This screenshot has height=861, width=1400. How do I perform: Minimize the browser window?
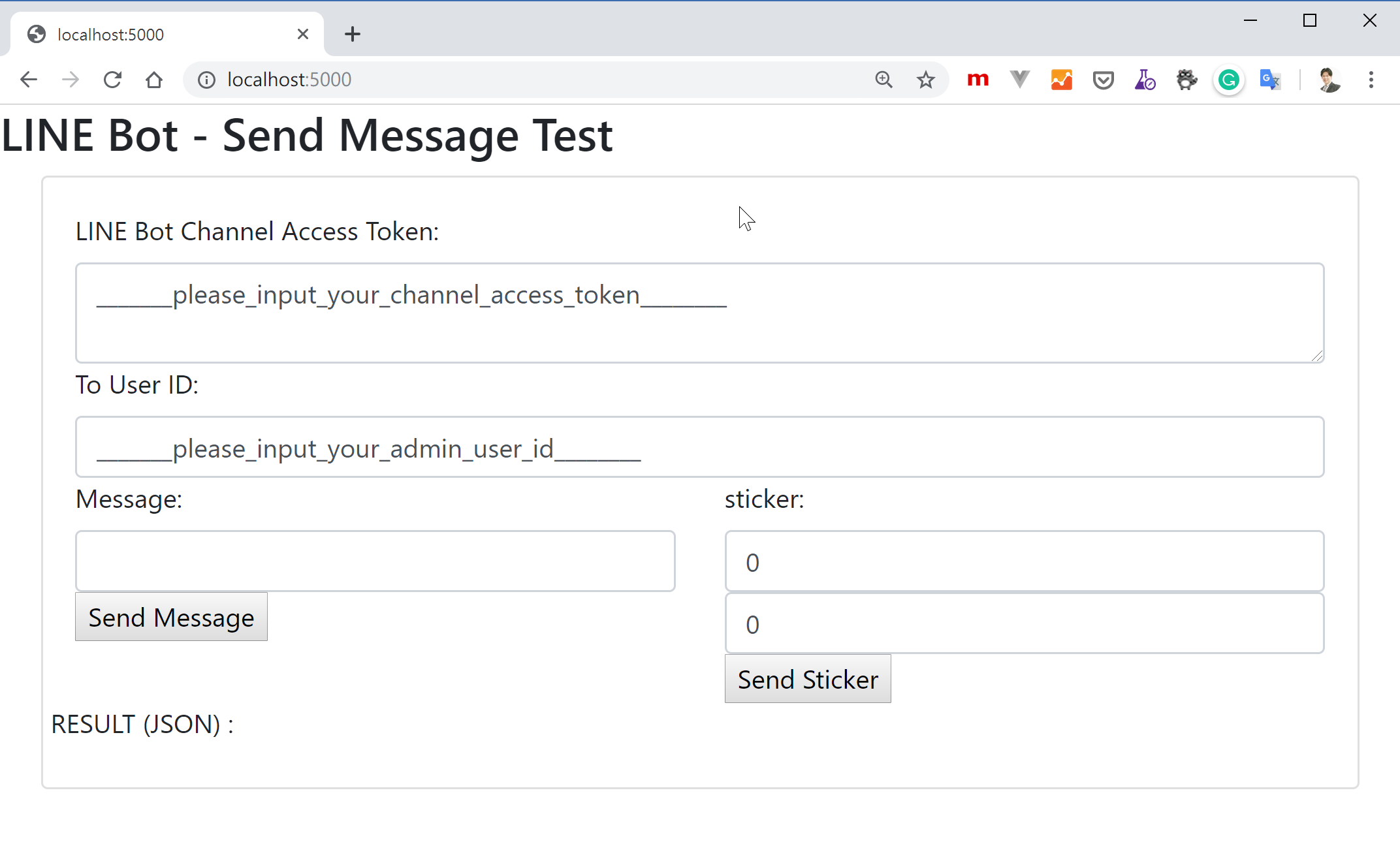tap(1250, 21)
